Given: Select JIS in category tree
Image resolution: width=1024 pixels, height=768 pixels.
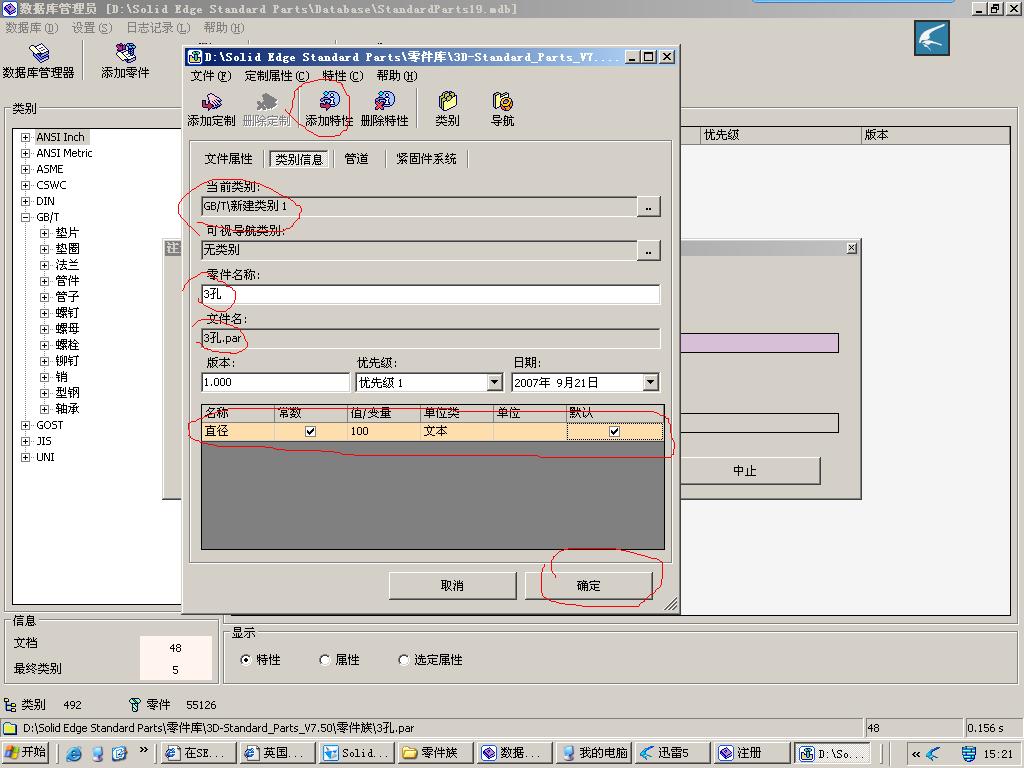Looking at the screenshot, I should (x=44, y=441).
